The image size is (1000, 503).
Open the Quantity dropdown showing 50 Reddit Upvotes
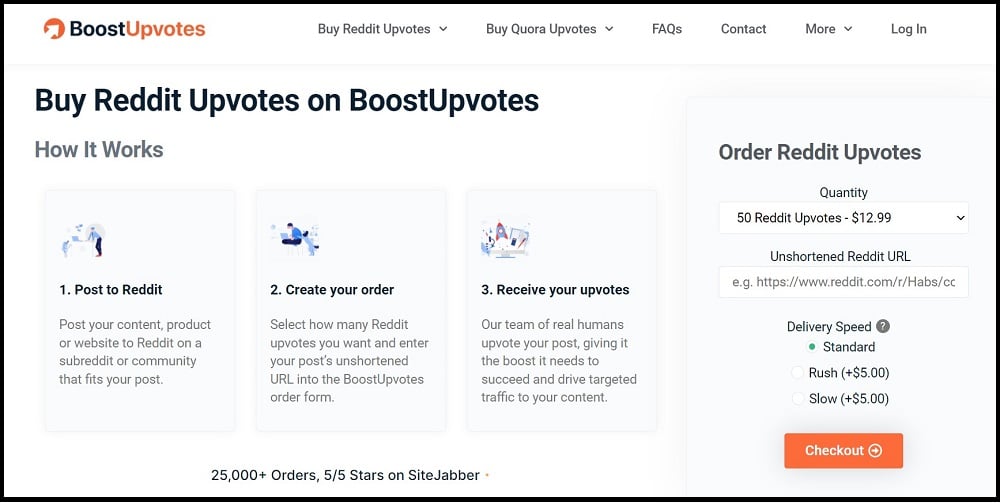843,218
